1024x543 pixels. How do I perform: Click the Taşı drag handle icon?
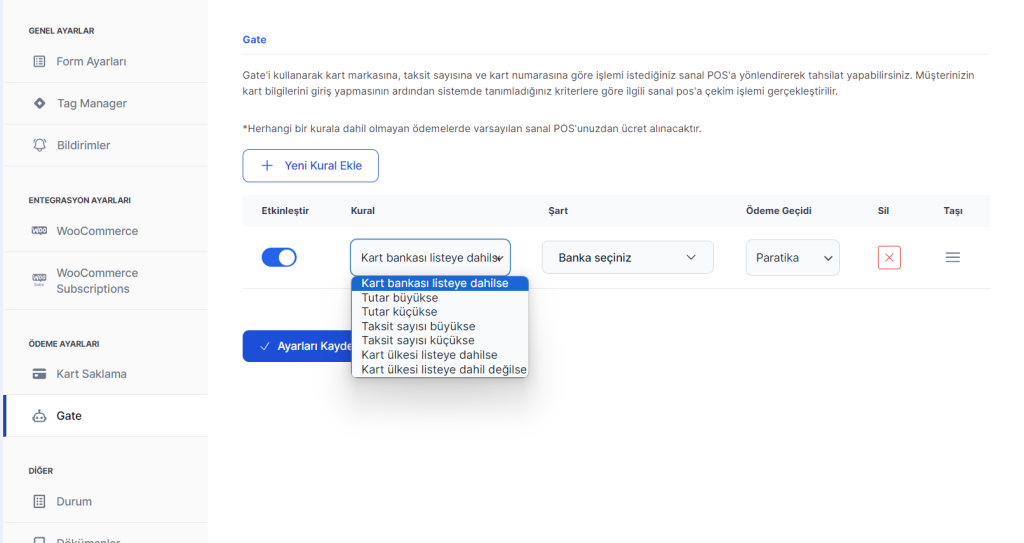[x=953, y=257]
